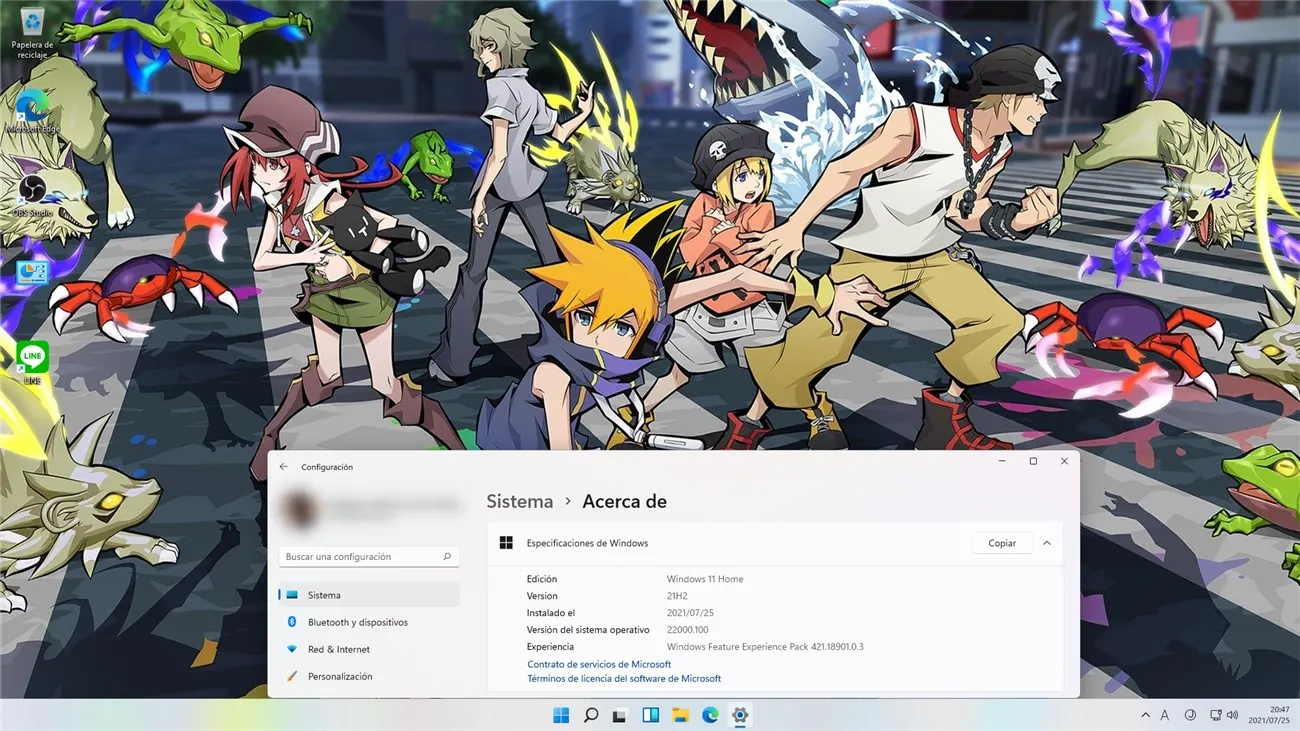Image resolution: width=1300 pixels, height=731 pixels.
Task: Select the Settings gear in the taskbar
Action: 740,715
